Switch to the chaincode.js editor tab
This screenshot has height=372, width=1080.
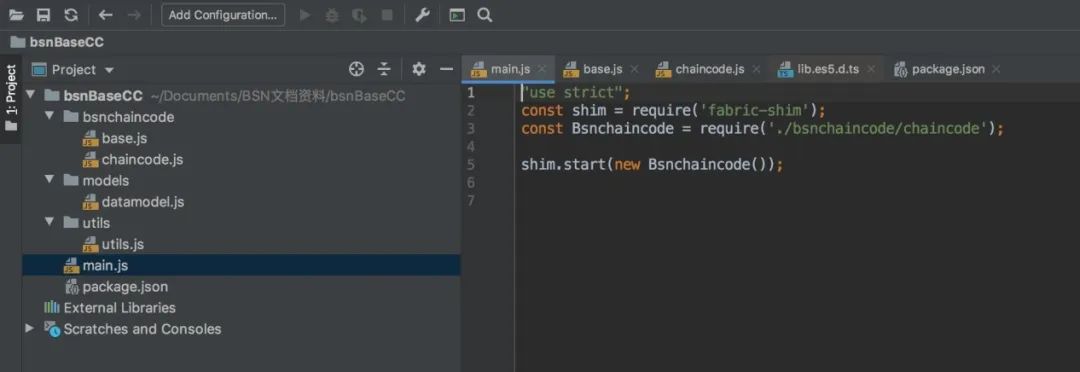tap(709, 69)
